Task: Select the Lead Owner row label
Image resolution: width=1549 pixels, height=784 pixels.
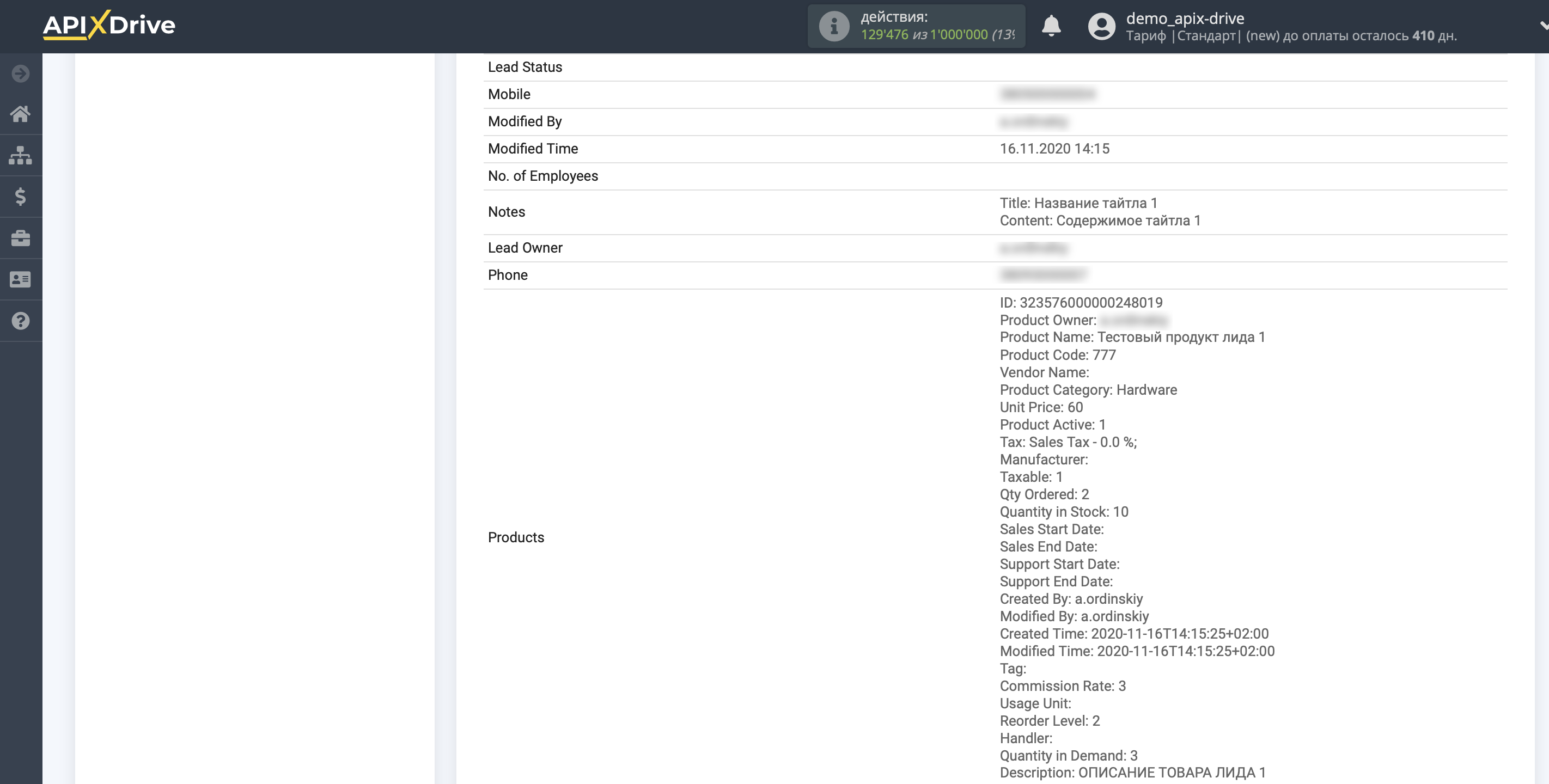Action: 525,248
